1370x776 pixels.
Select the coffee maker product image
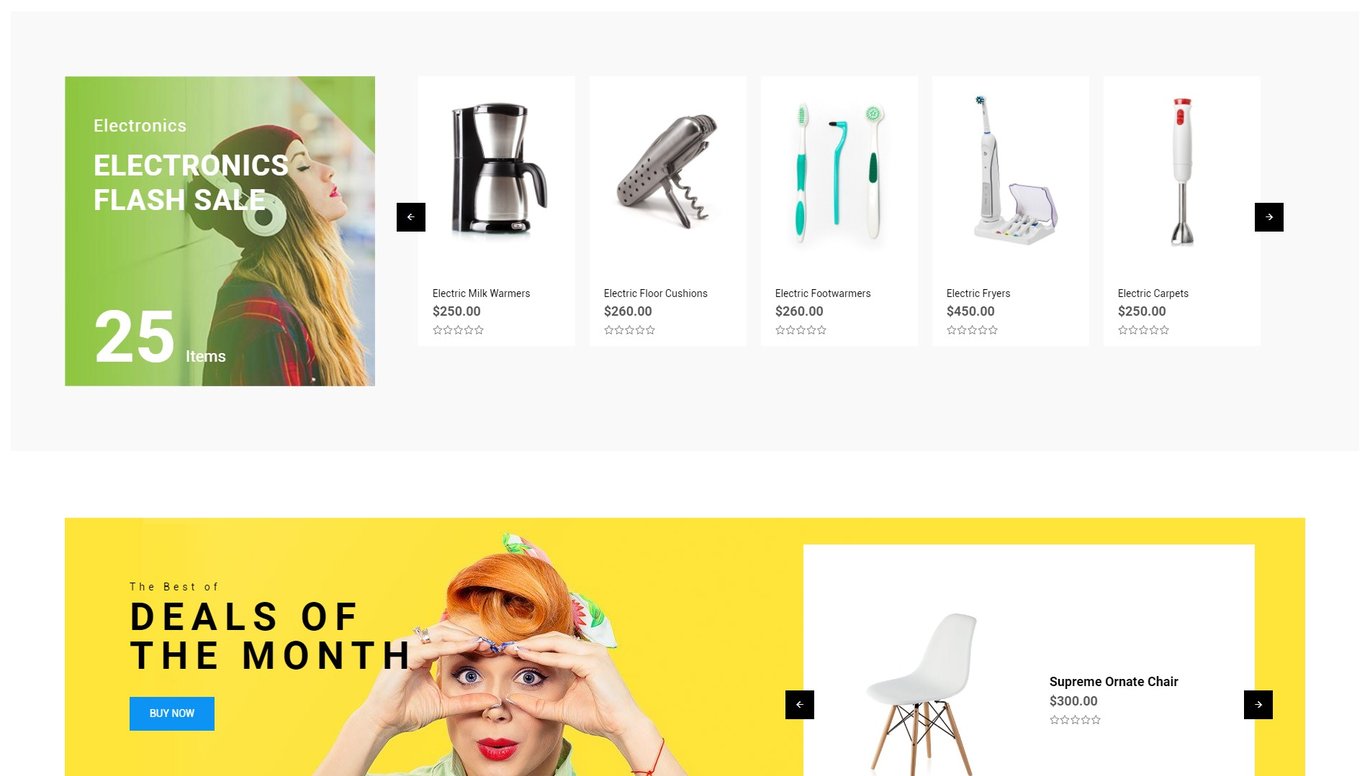point(497,169)
